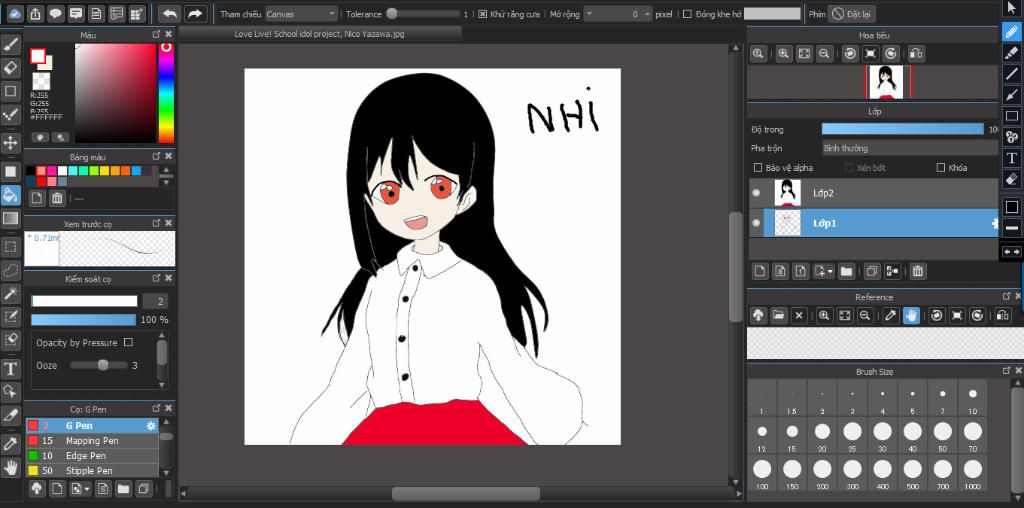Click the share/export icon in top toolbar
The image size is (1024, 508).
click(35, 13)
